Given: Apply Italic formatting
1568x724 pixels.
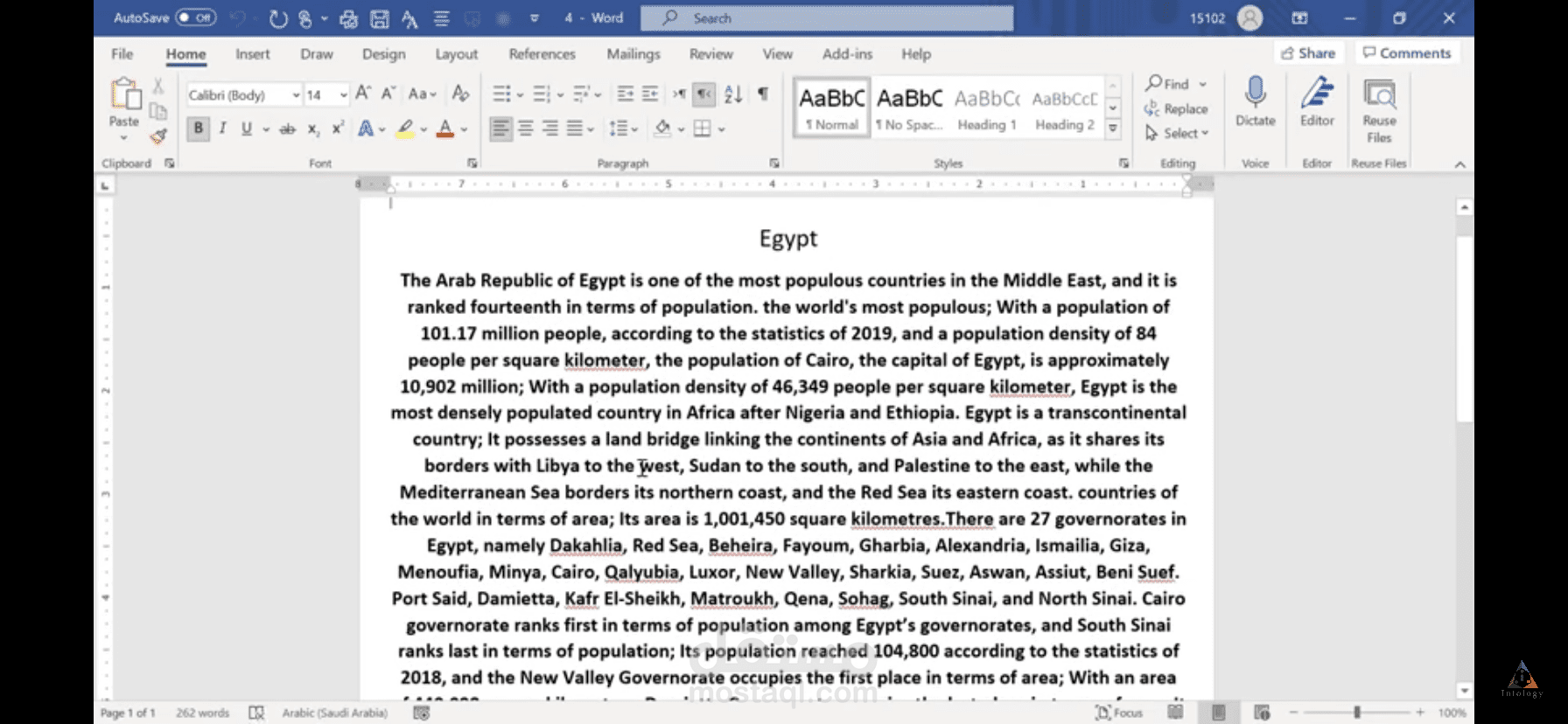Looking at the screenshot, I should pyautogui.click(x=222, y=129).
